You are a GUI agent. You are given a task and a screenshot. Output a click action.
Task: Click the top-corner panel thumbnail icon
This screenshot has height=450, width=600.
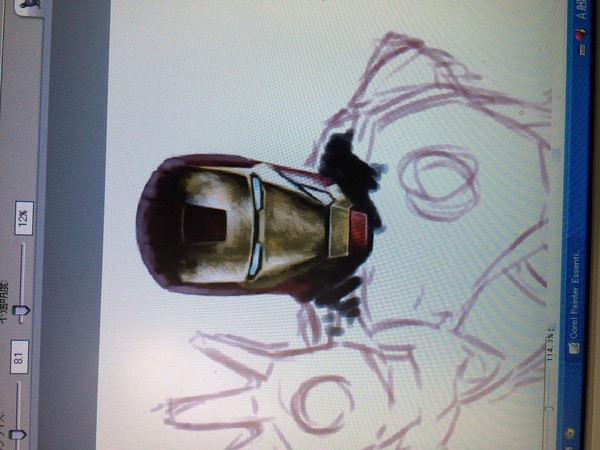28,5
